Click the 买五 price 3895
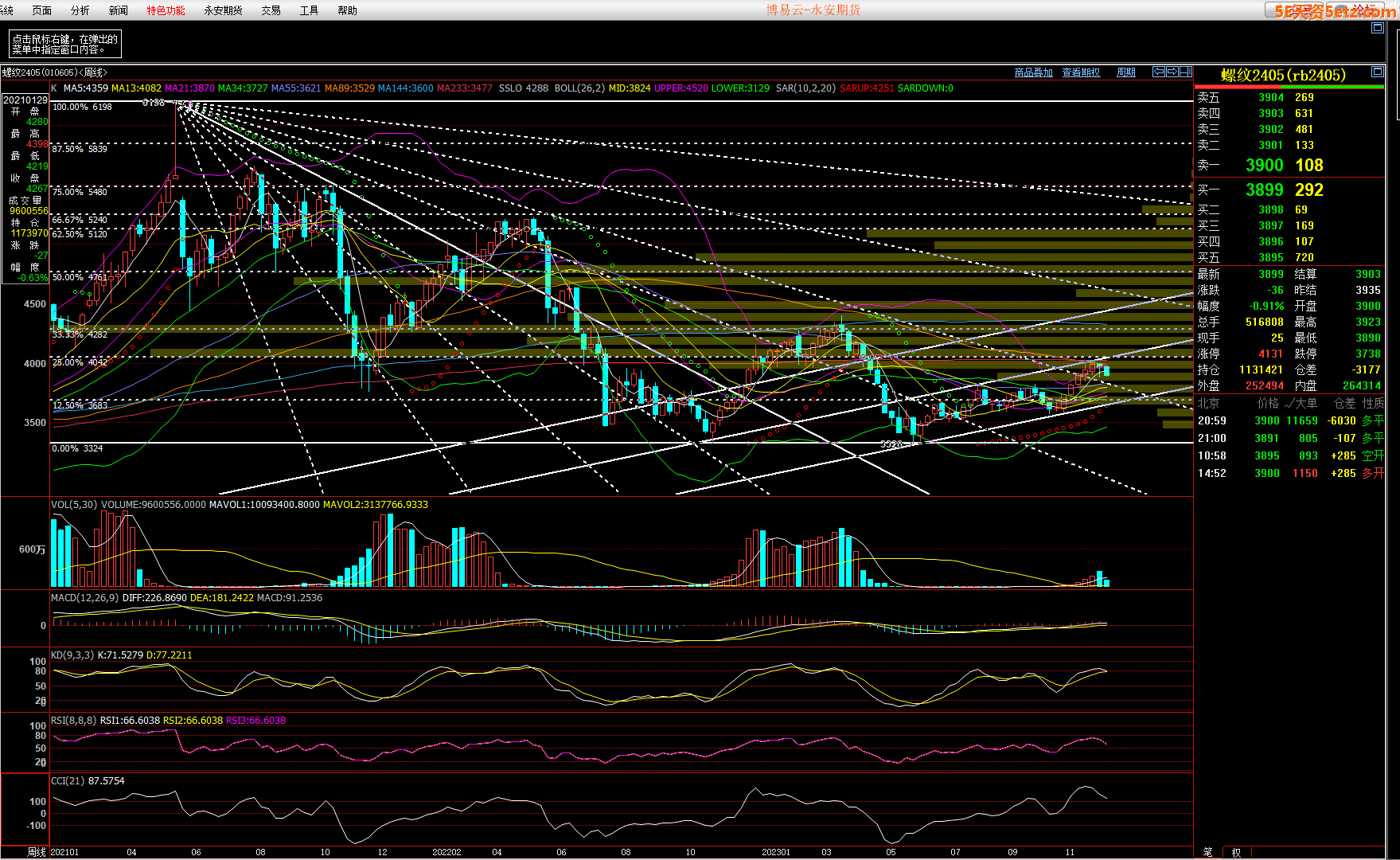This screenshot has height=860, width=1400. [1270, 257]
